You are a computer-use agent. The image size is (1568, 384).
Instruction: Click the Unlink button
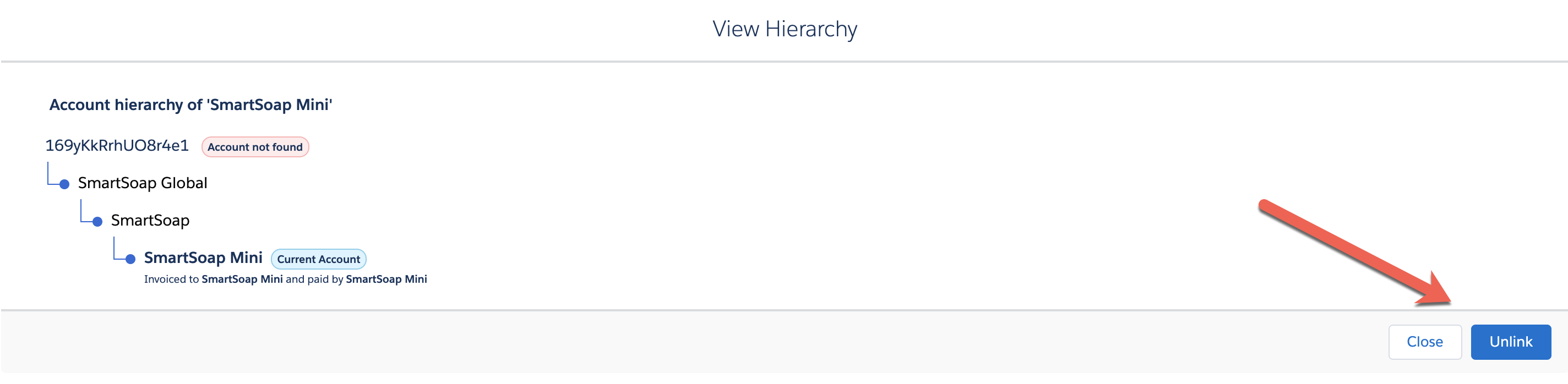click(1510, 342)
